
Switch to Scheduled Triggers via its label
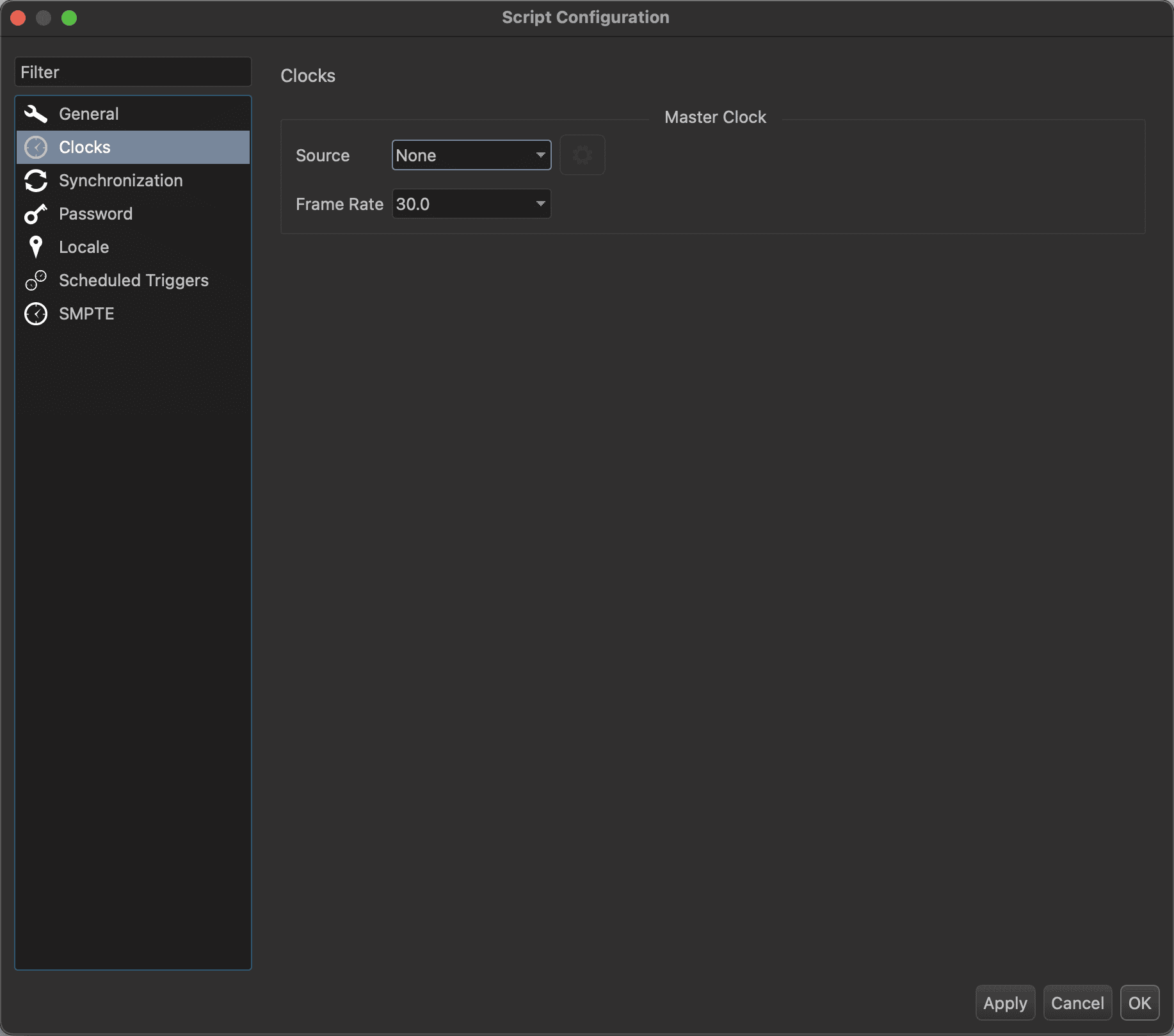point(133,280)
